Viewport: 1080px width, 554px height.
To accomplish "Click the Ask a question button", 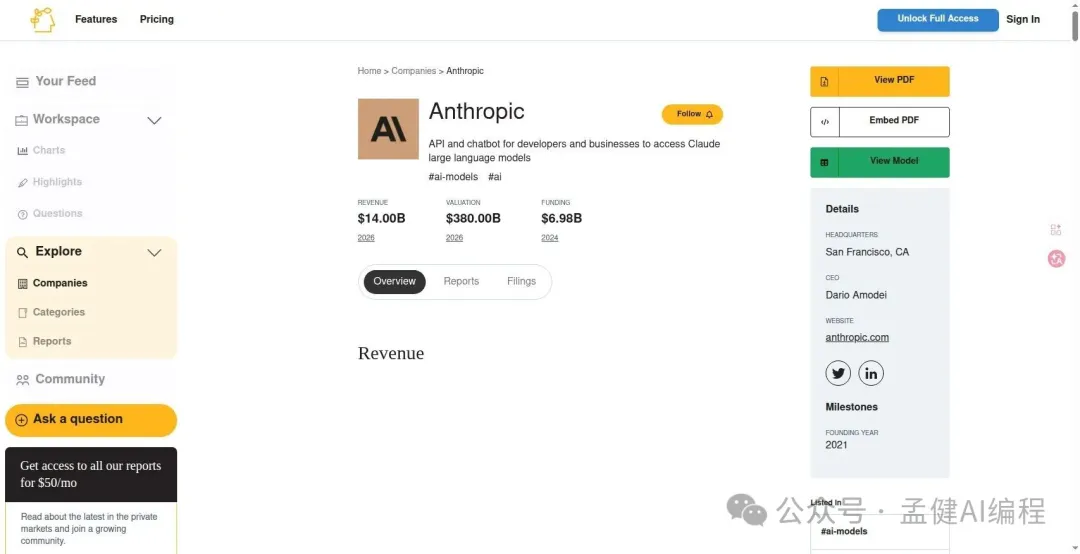I will pos(91,420).
